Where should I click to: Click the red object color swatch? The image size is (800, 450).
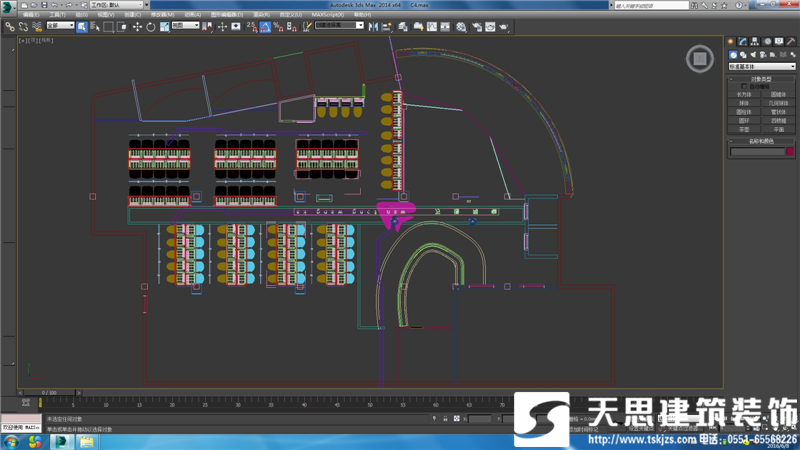pyautogui.click(x=789, y=152)
